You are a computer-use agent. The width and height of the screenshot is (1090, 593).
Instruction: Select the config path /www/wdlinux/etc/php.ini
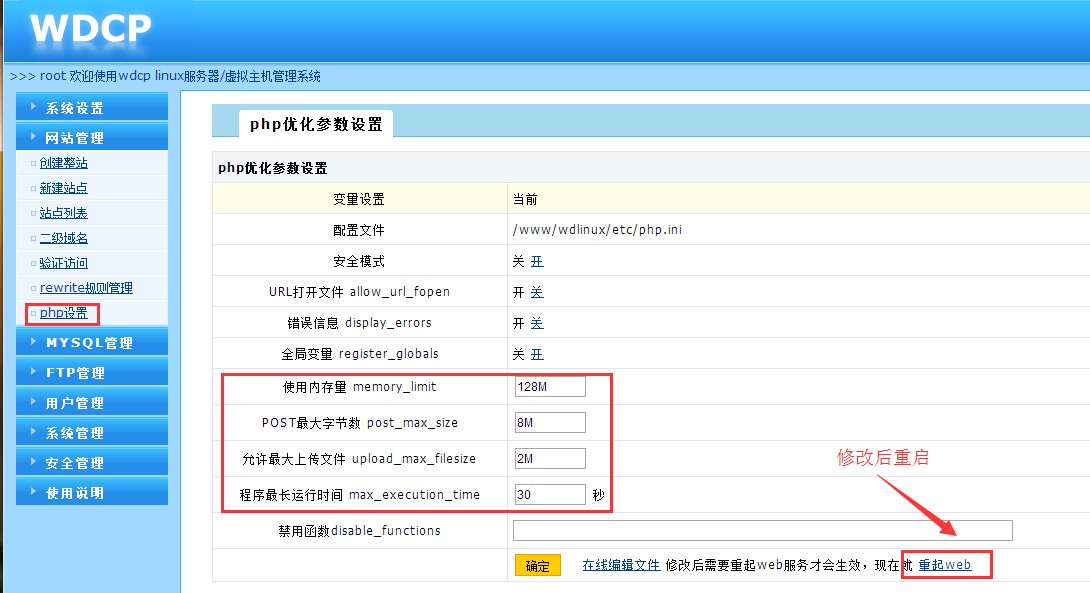(x=597, y=229)
